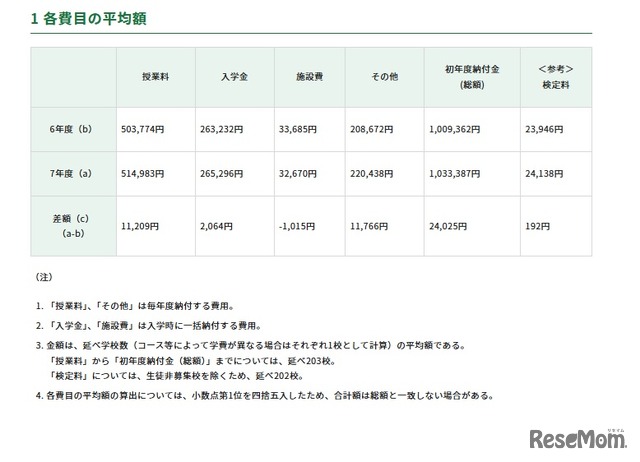The width and height of the screenshot is (640, 462).
Task: Click the cell 11,766円
Action: pyautogui.click(x=384, y=226)
